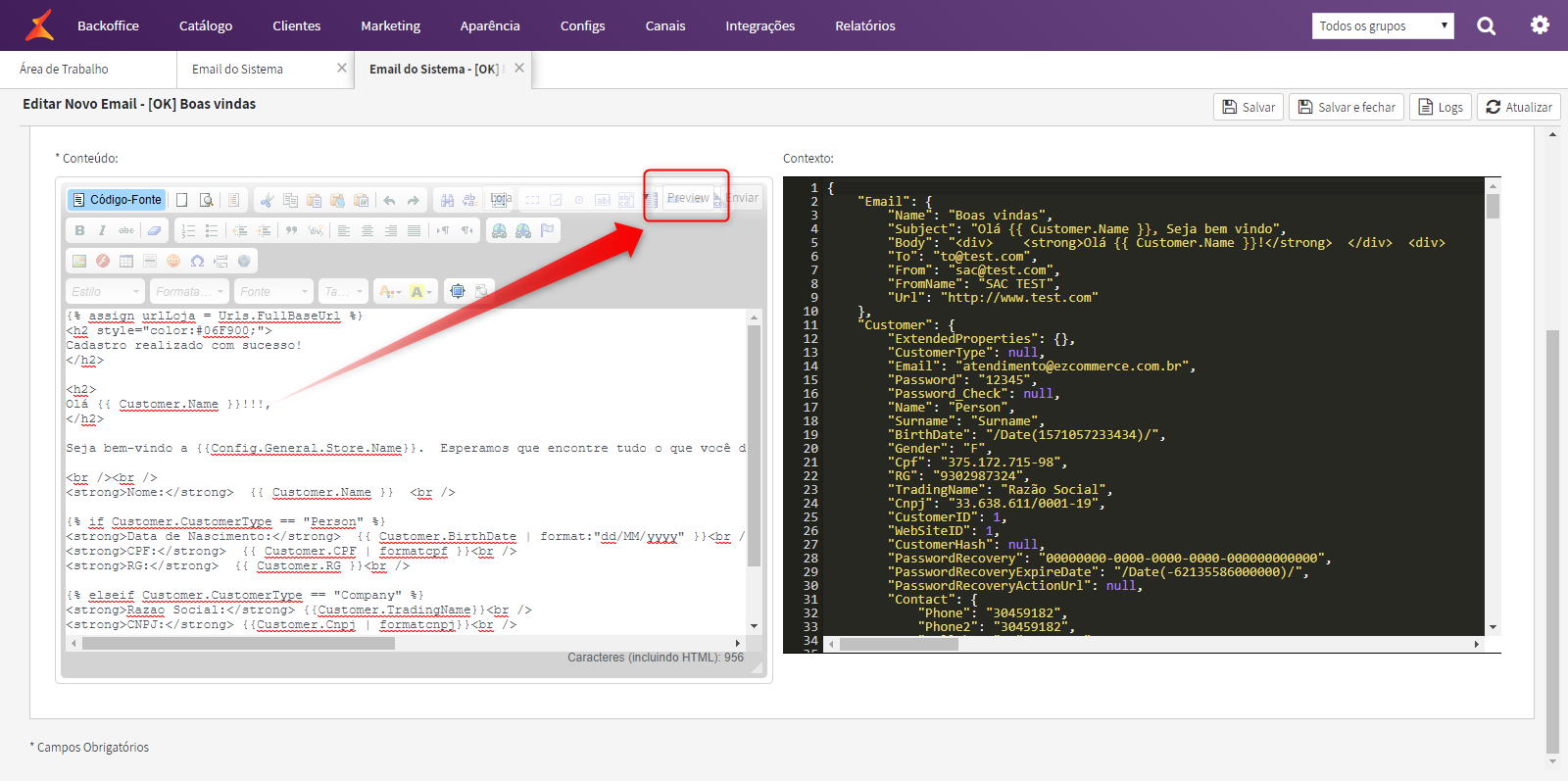Viewport: 1568px width, 781px height.
Task: Justify text alignment
Action: tap(415, 231)
